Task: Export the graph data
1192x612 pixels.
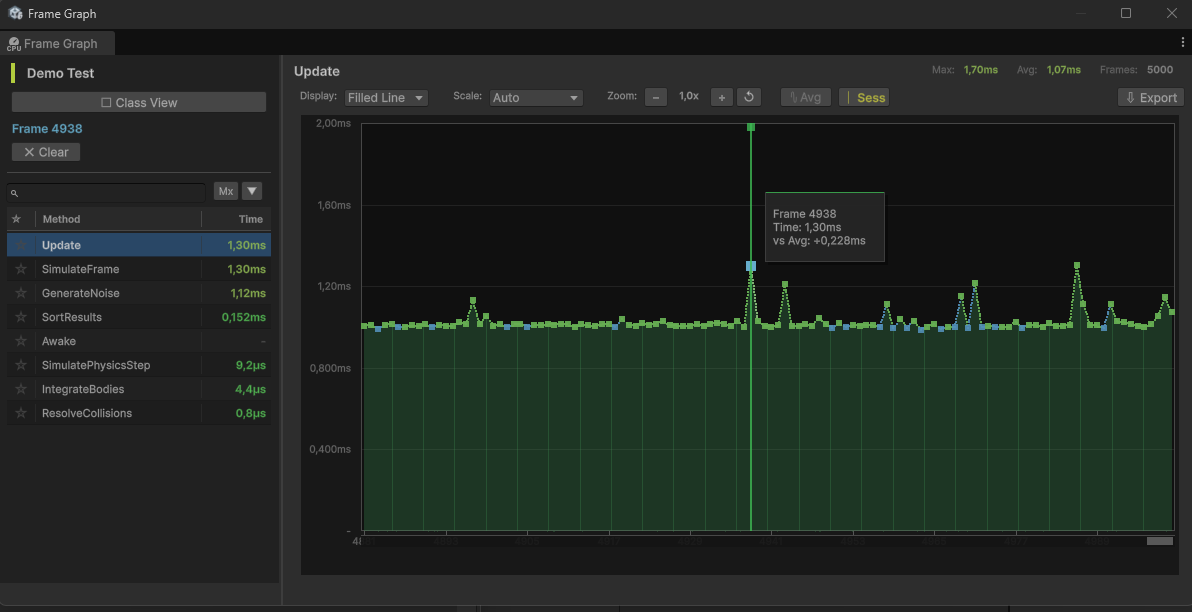Action: (x=1151, y=97)
